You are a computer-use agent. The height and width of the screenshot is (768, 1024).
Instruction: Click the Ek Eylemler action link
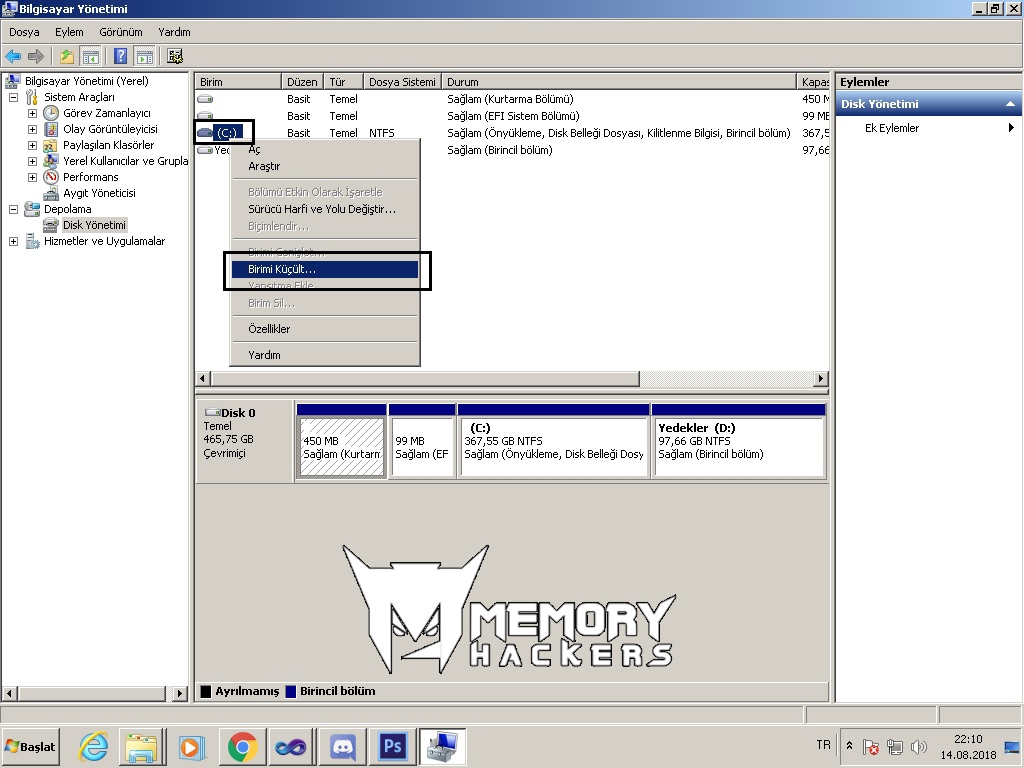point(892,128)
